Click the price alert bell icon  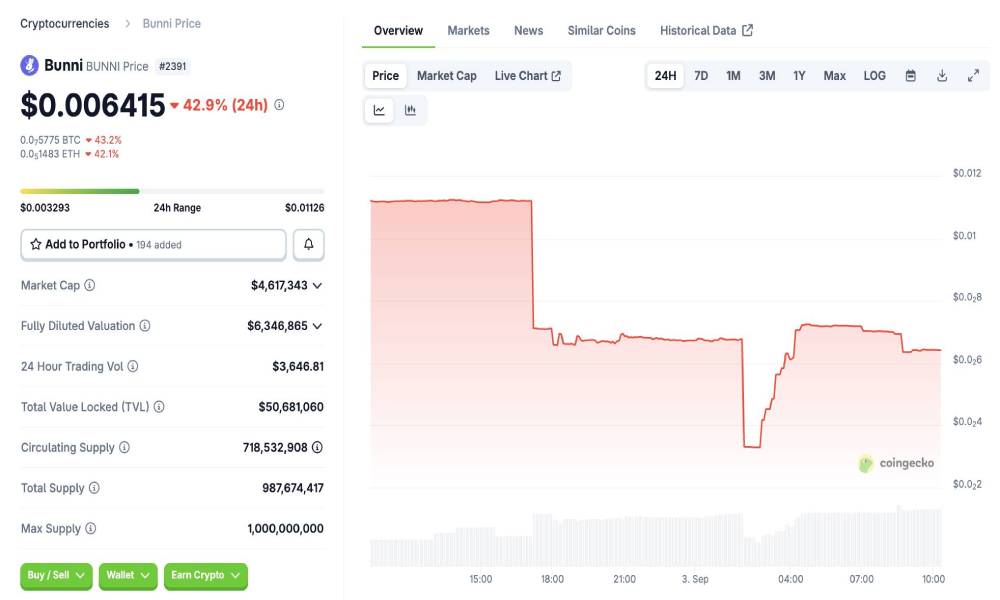coord(308,244)
